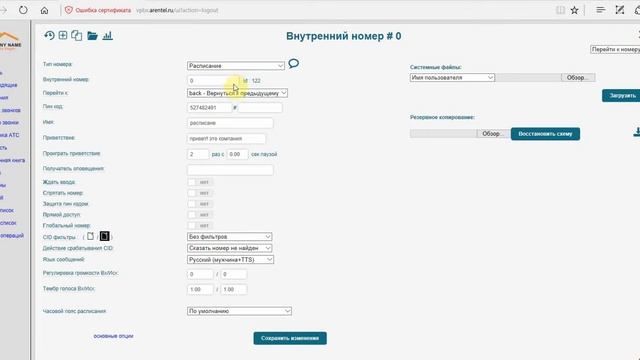
Task: Click the sidebar link ending in книга
Action: coord(13,160)
